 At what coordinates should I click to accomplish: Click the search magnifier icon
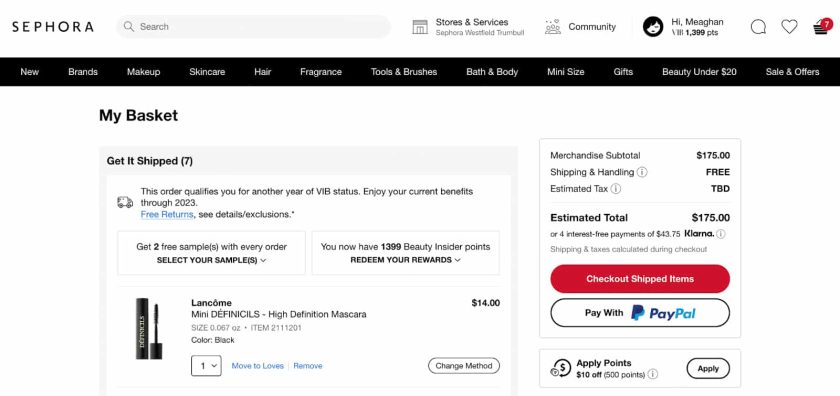click(x=129, y=26)
